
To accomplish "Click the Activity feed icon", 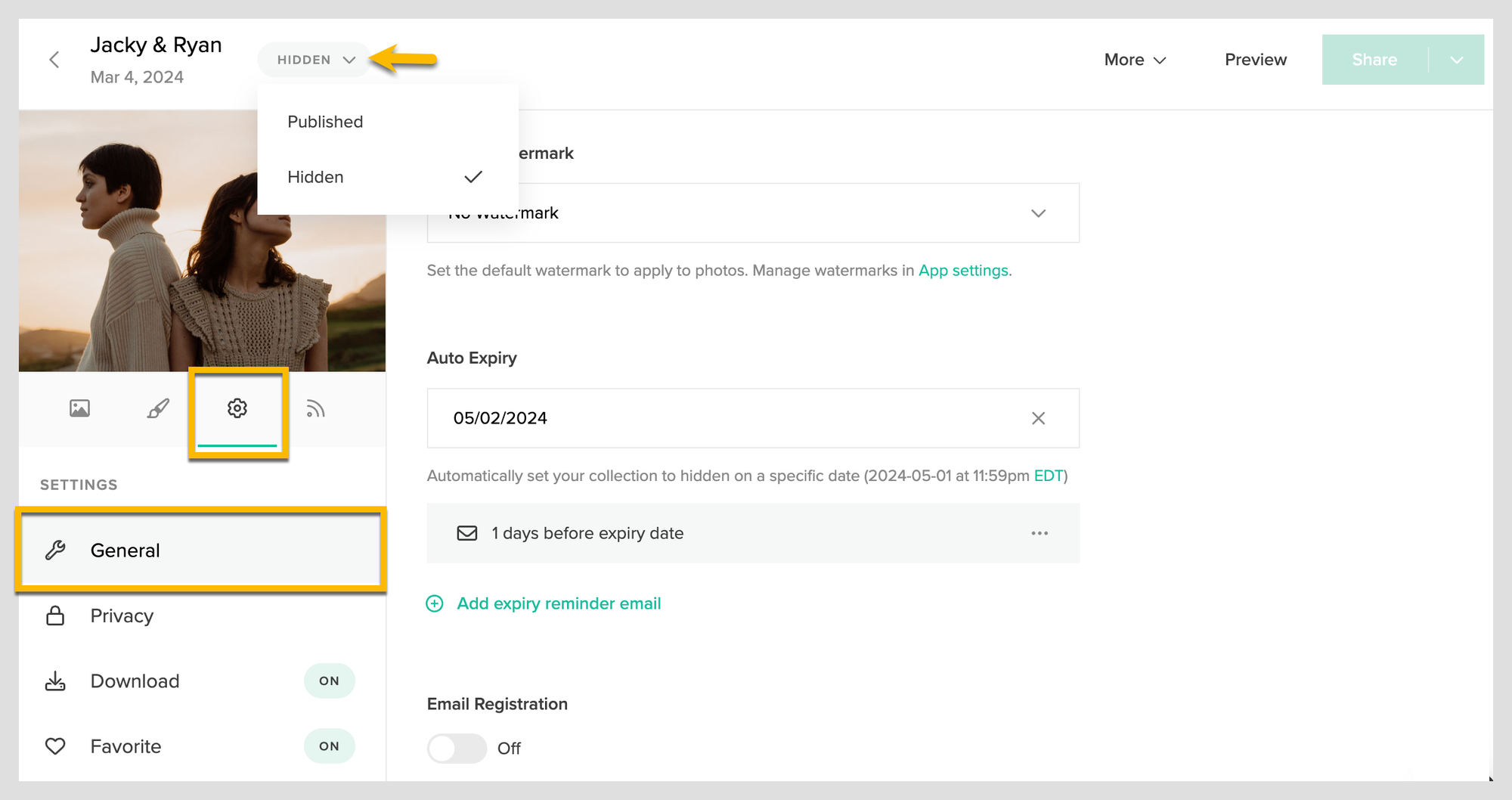I will (316, 408).
